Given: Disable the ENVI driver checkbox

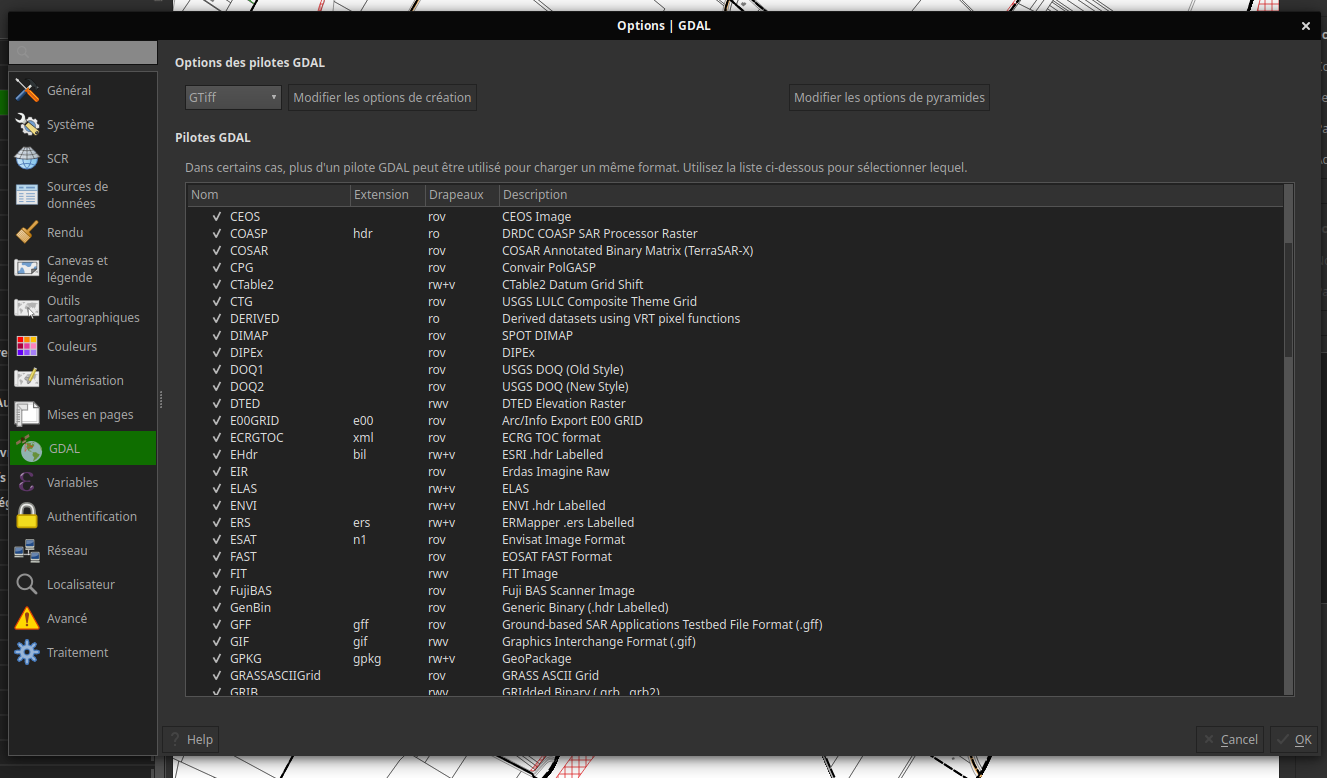Looking at the screenshot, I should pyautogui.click(x=216, y=505).
